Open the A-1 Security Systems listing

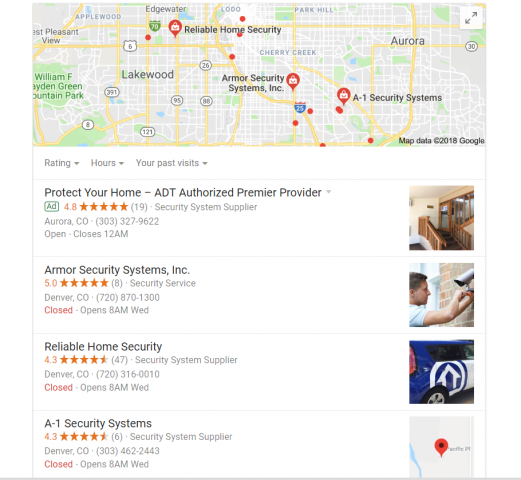pyautogui.click(x=98, y=423)
